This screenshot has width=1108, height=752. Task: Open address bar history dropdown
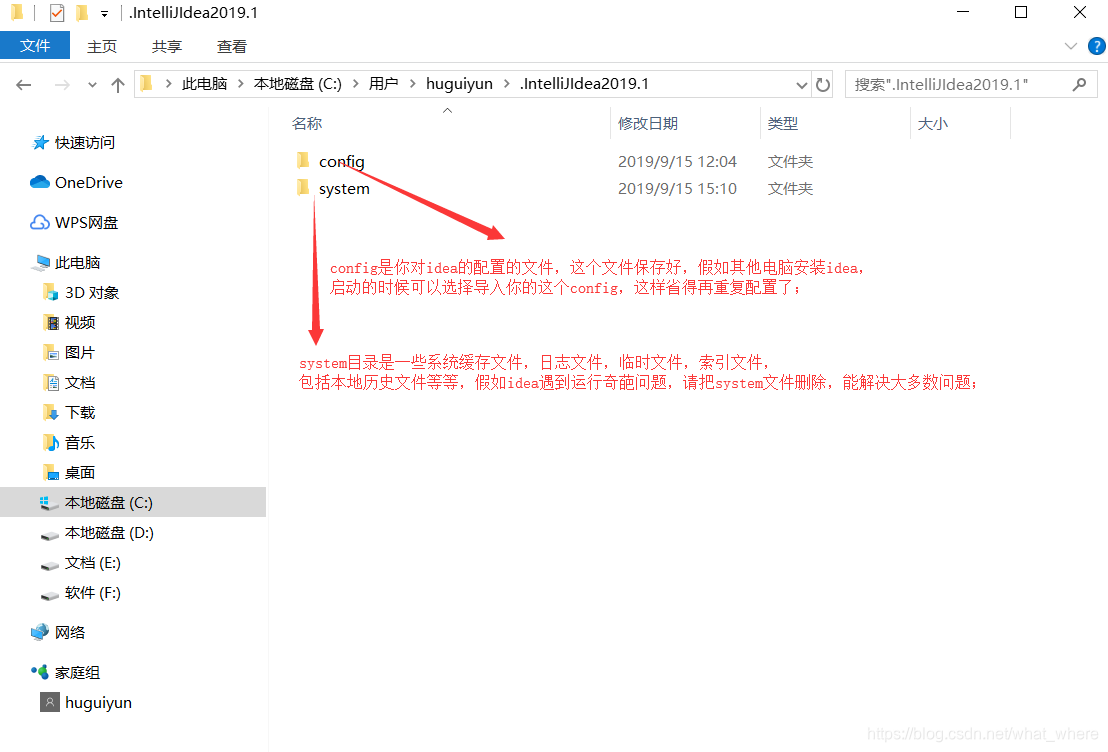coord(801,85)
